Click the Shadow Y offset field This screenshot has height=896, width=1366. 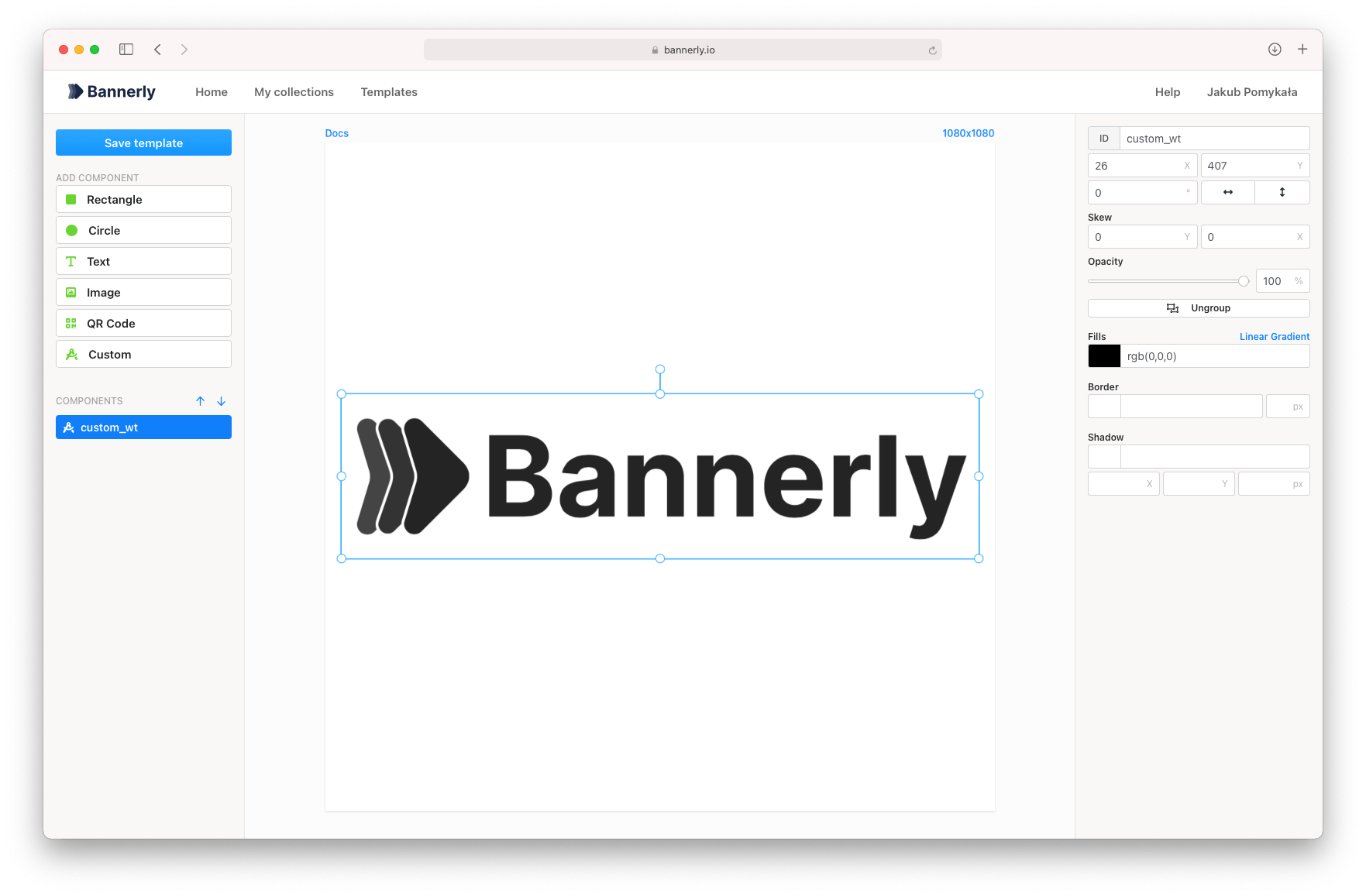click(1199, 484)
